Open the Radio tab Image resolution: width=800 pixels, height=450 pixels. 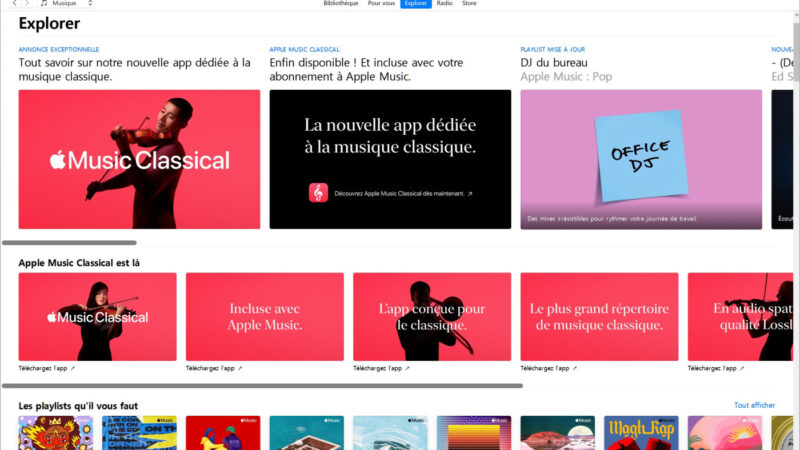pos(444,3)
